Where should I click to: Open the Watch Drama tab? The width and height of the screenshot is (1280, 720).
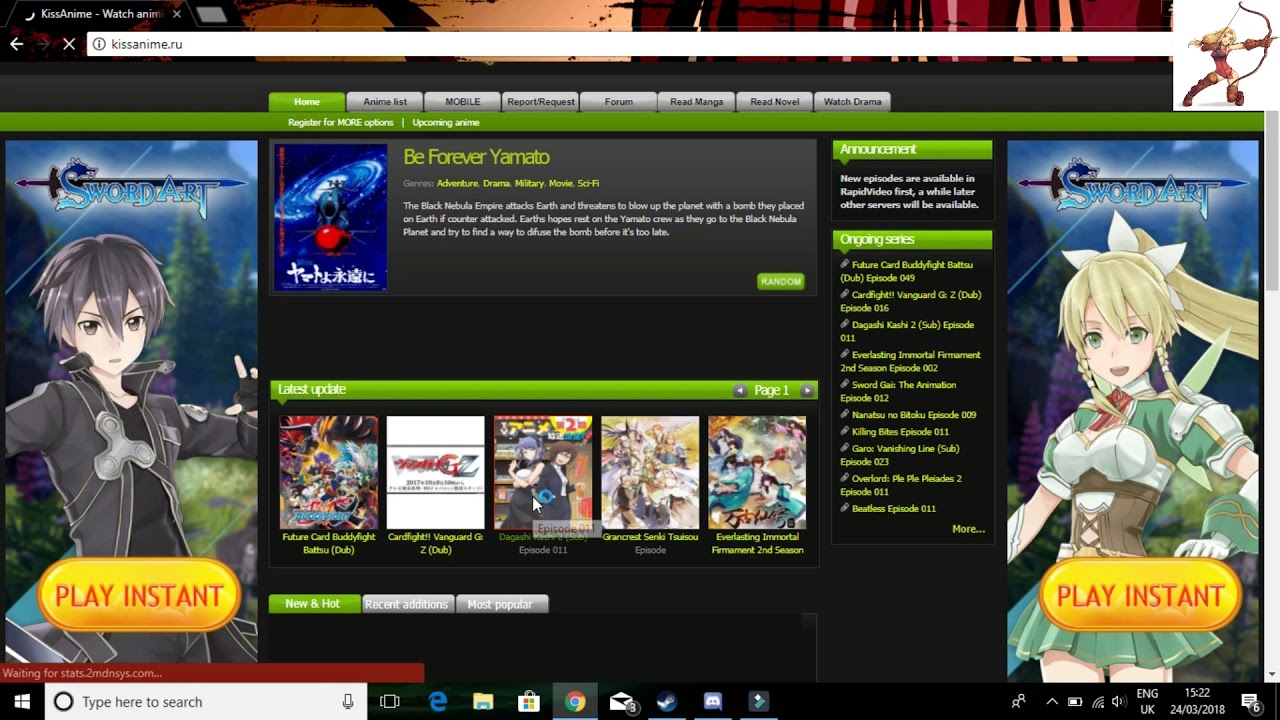(853, 102)
